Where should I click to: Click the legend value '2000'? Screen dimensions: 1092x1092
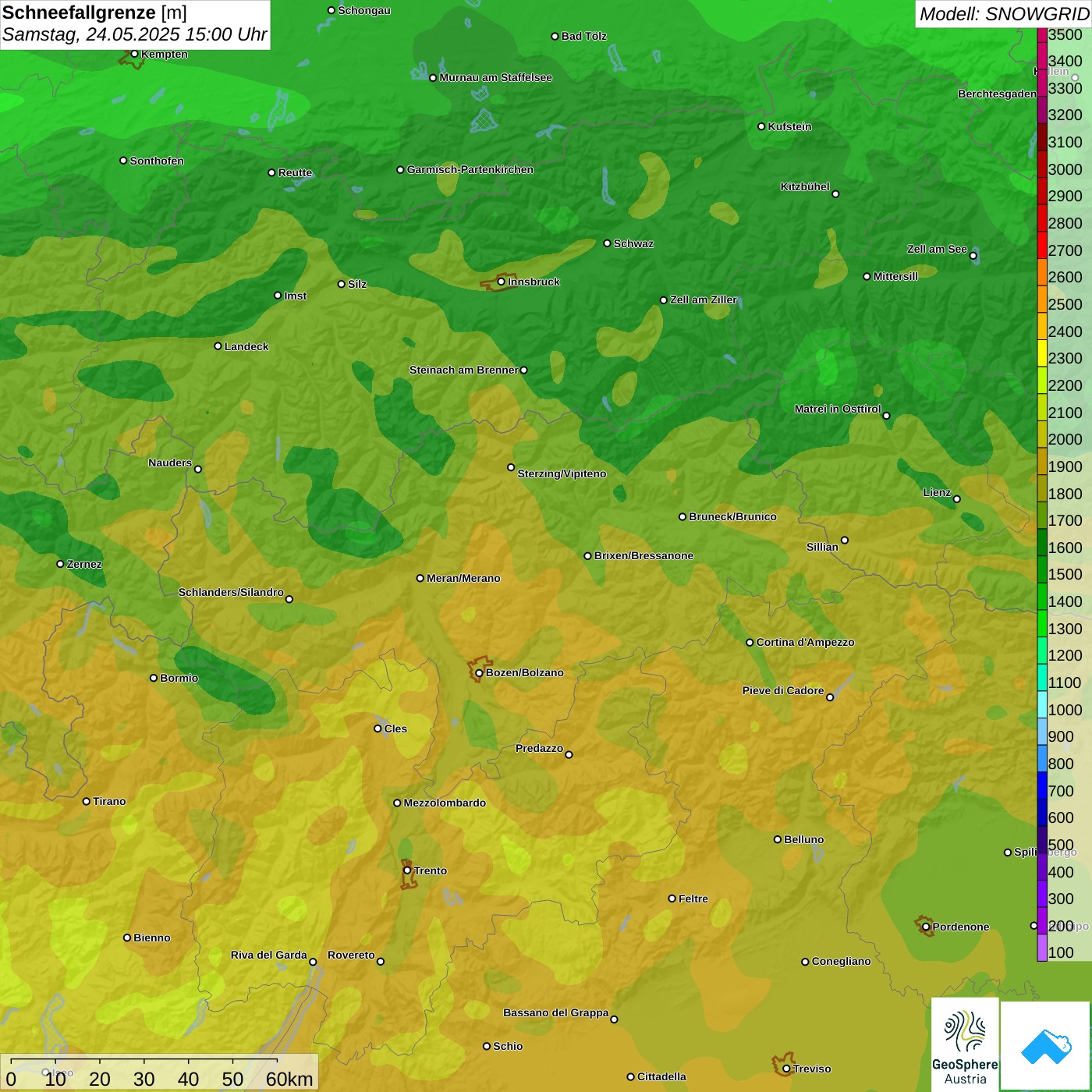click(1065, 439)
